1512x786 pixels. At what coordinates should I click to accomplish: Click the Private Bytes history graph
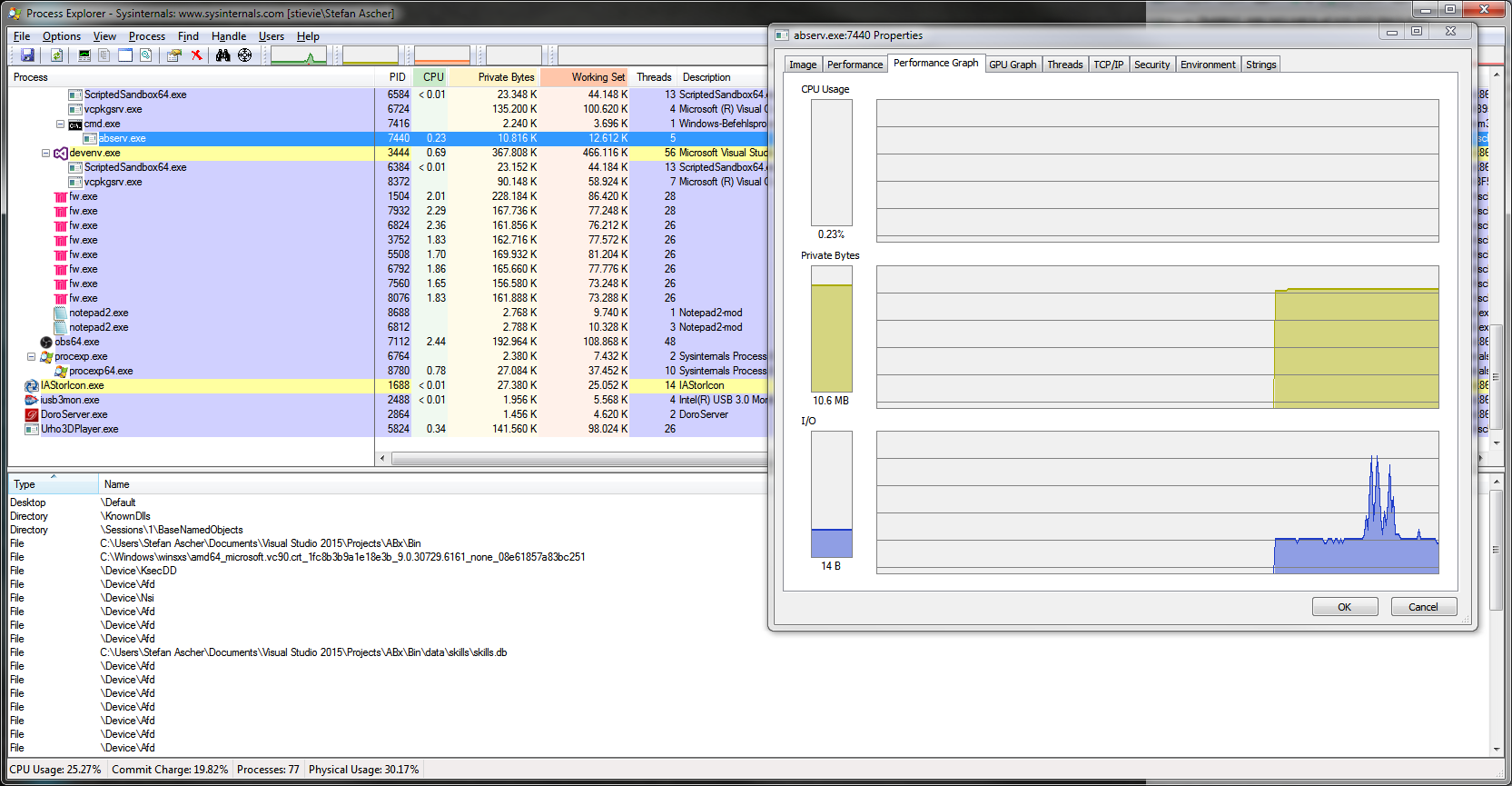coord(1157,337)
